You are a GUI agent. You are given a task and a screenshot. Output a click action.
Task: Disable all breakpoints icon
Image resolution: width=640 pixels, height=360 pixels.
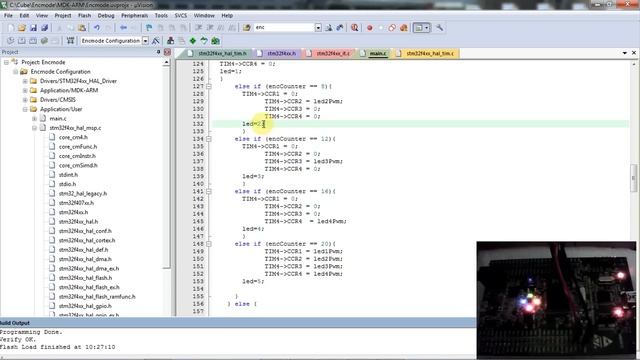tap(392, 28)
